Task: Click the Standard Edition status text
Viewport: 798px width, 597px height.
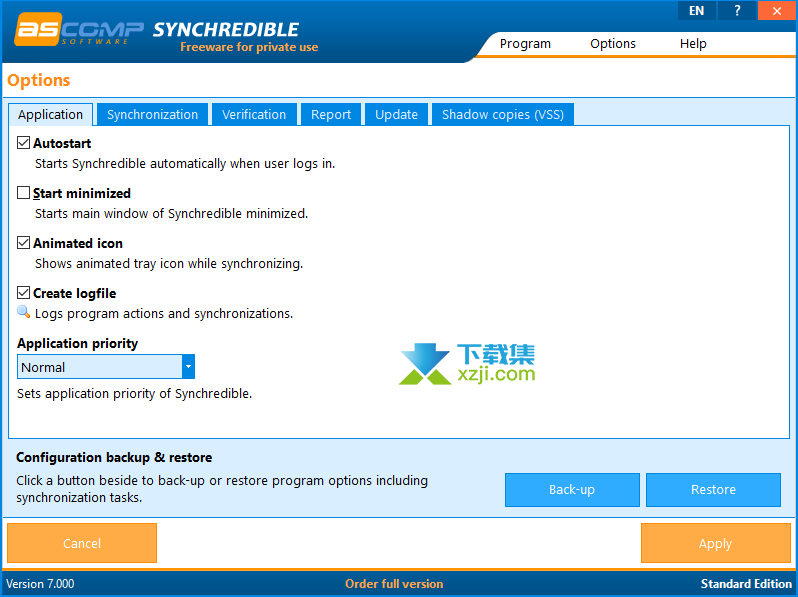Action: click(746, 584)
